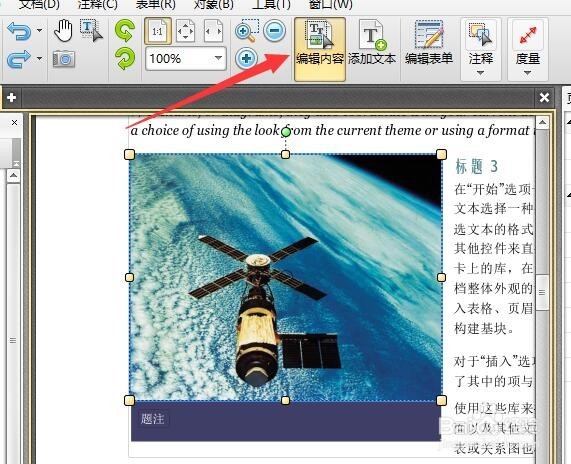Click the image rotation green handle
The height and width of the screenshot is (464, 571).
pyautogui.click(x=286, y=132)
